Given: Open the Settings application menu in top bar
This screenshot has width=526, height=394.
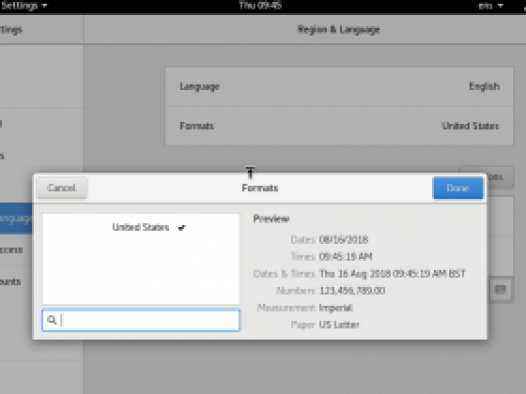Looking at the screenshot, I should pyautogui.click(x=24, y=6).
